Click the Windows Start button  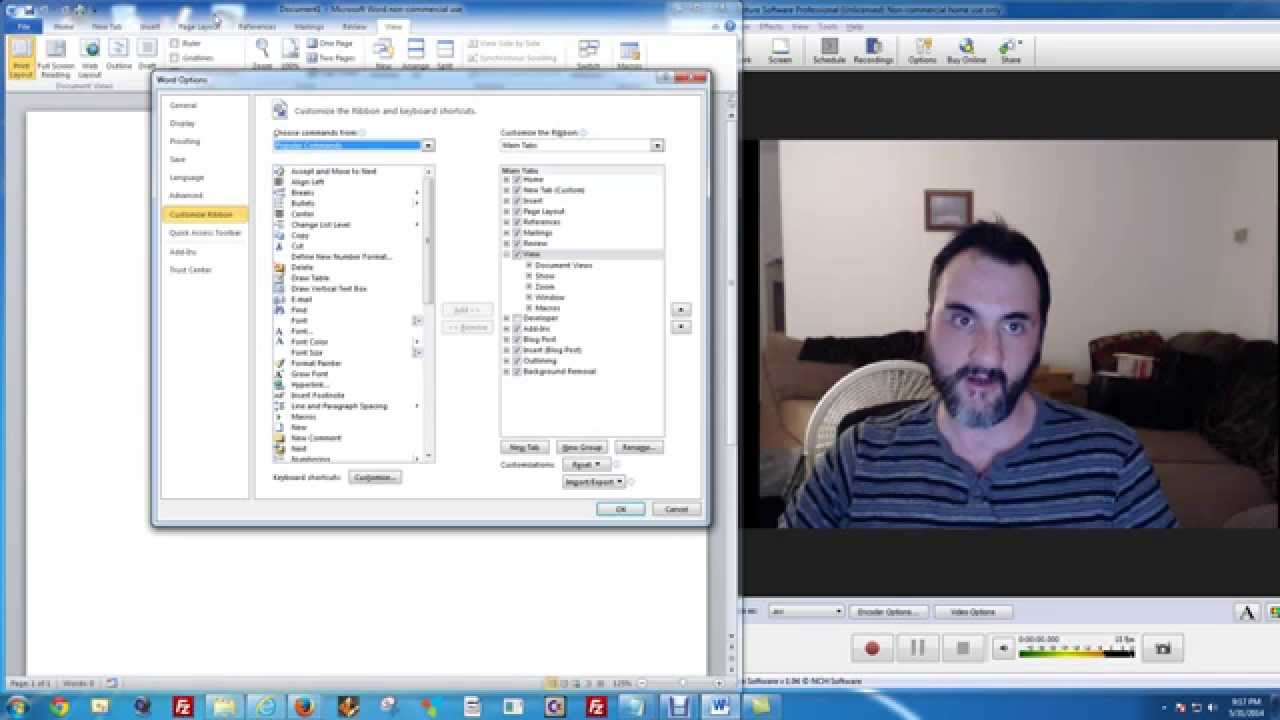point(17,706)
